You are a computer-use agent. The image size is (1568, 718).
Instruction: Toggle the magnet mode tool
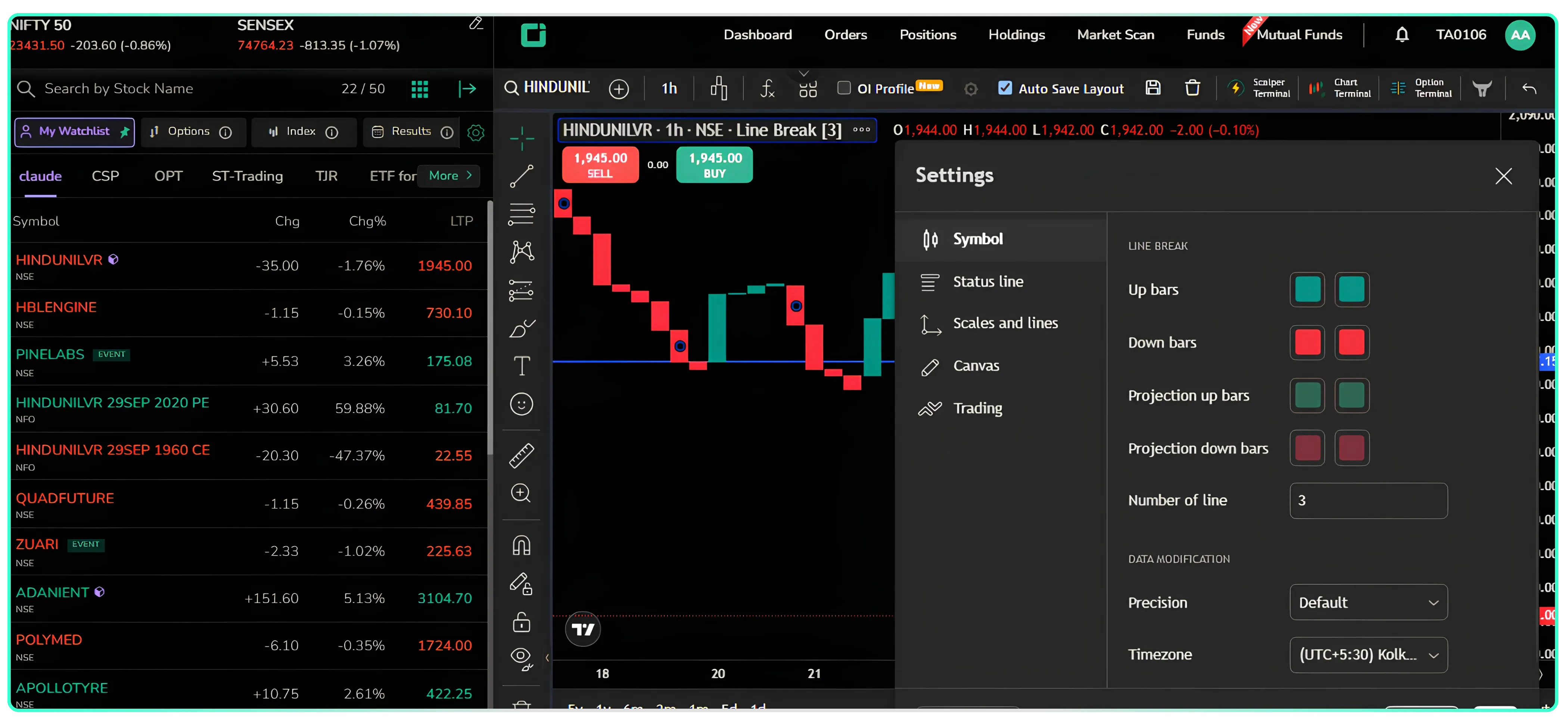pyautogui.click(x=522, y=545)
